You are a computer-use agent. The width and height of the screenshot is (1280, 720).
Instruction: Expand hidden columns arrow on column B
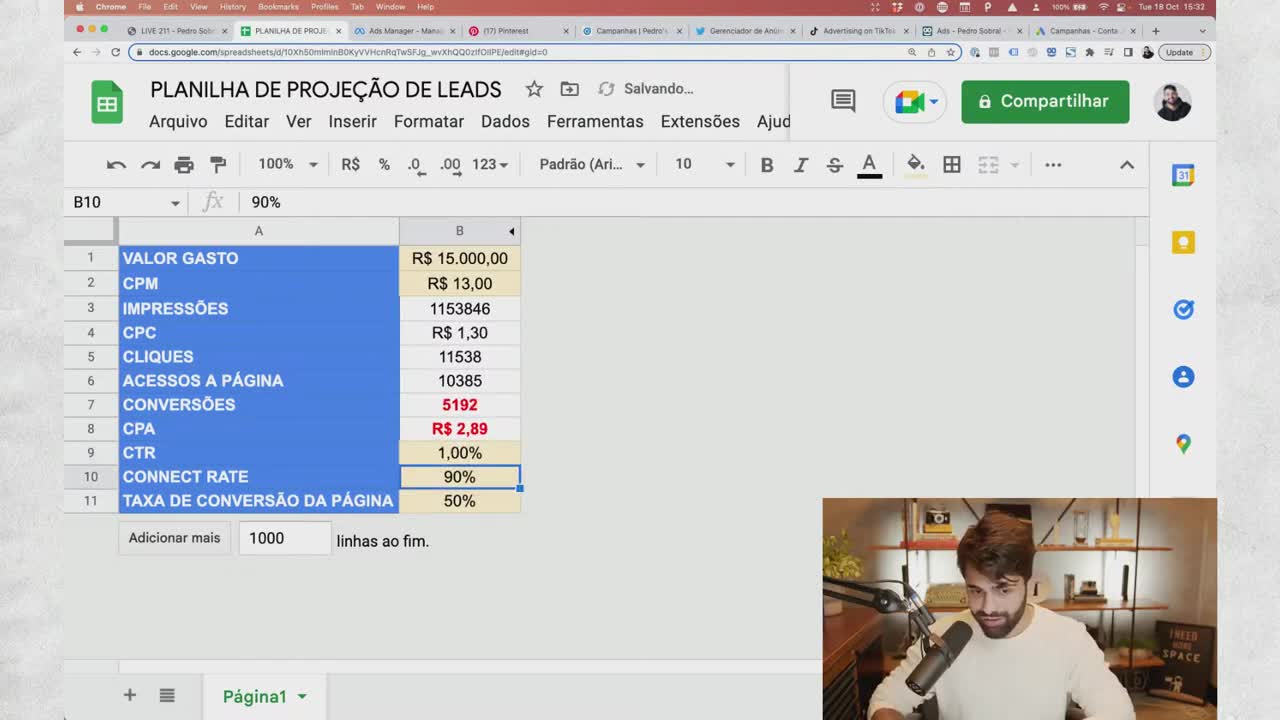[x=511, y=232]
